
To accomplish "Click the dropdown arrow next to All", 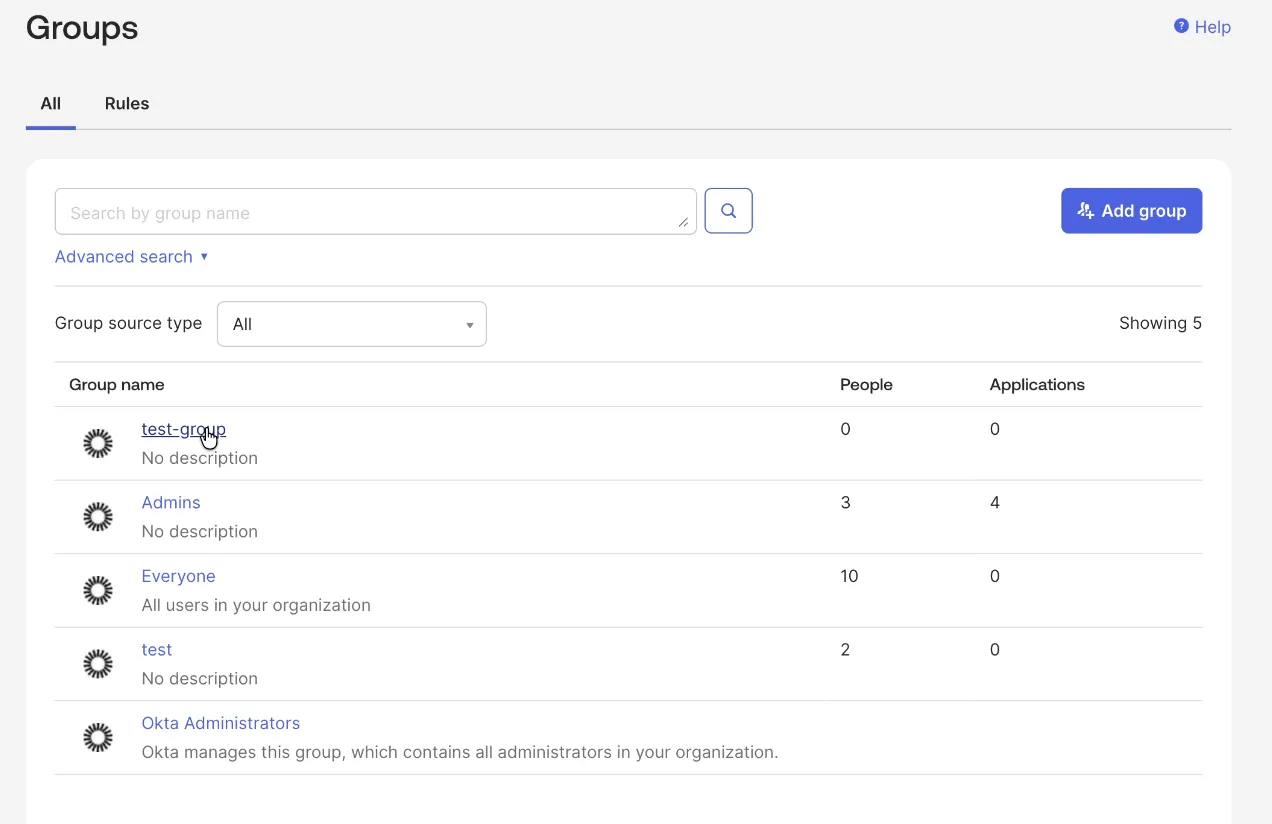I will 470,325.
